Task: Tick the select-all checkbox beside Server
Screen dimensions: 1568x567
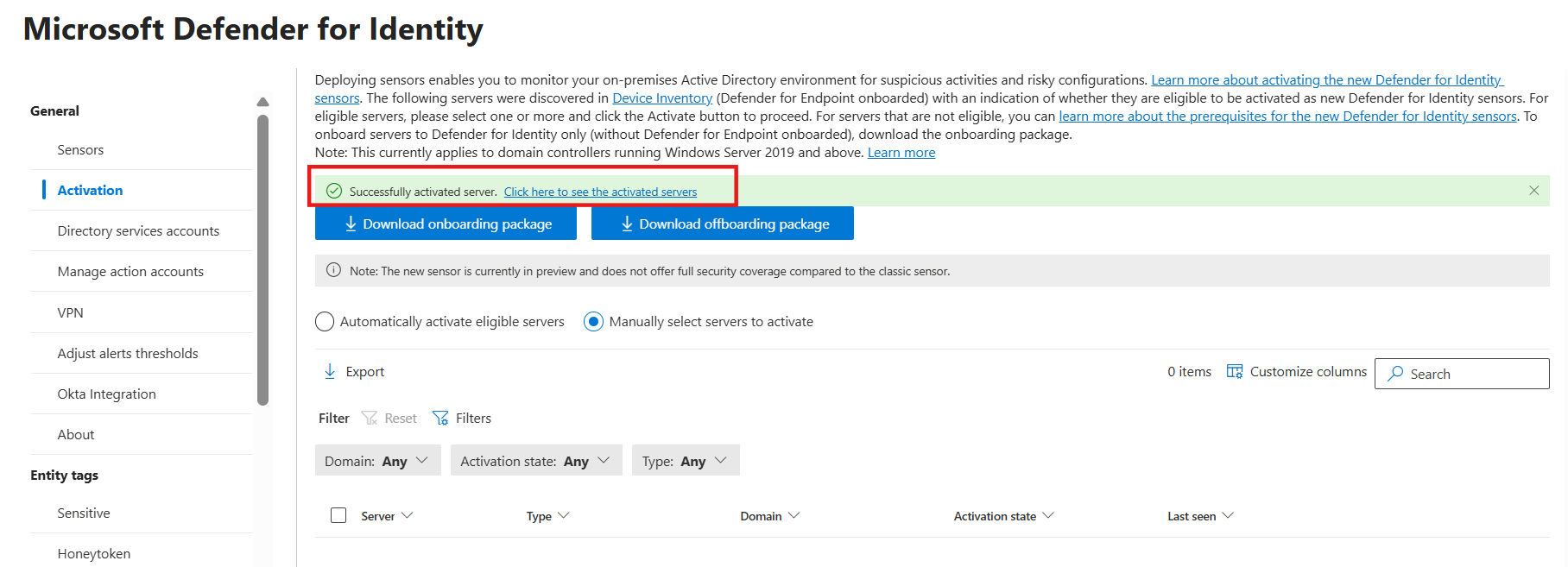Action: [338, 515]
